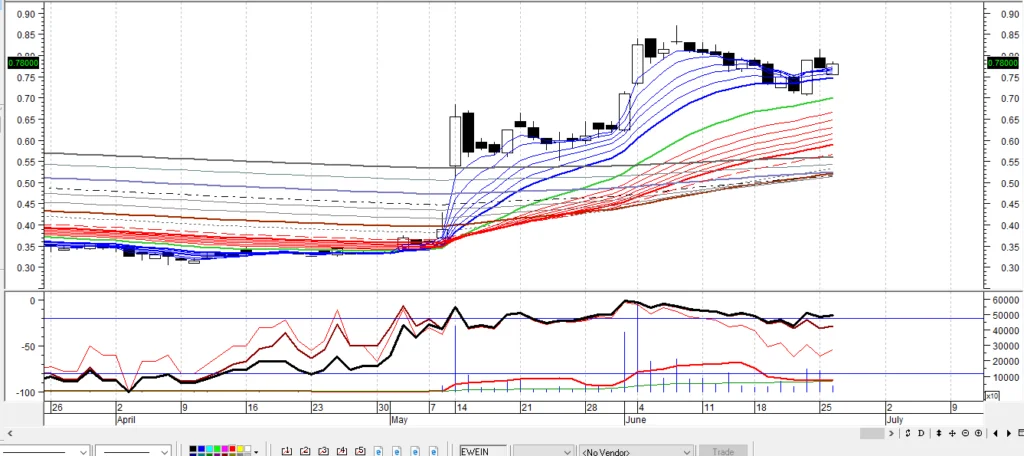Pick the blue color swatch

(201, 450)
